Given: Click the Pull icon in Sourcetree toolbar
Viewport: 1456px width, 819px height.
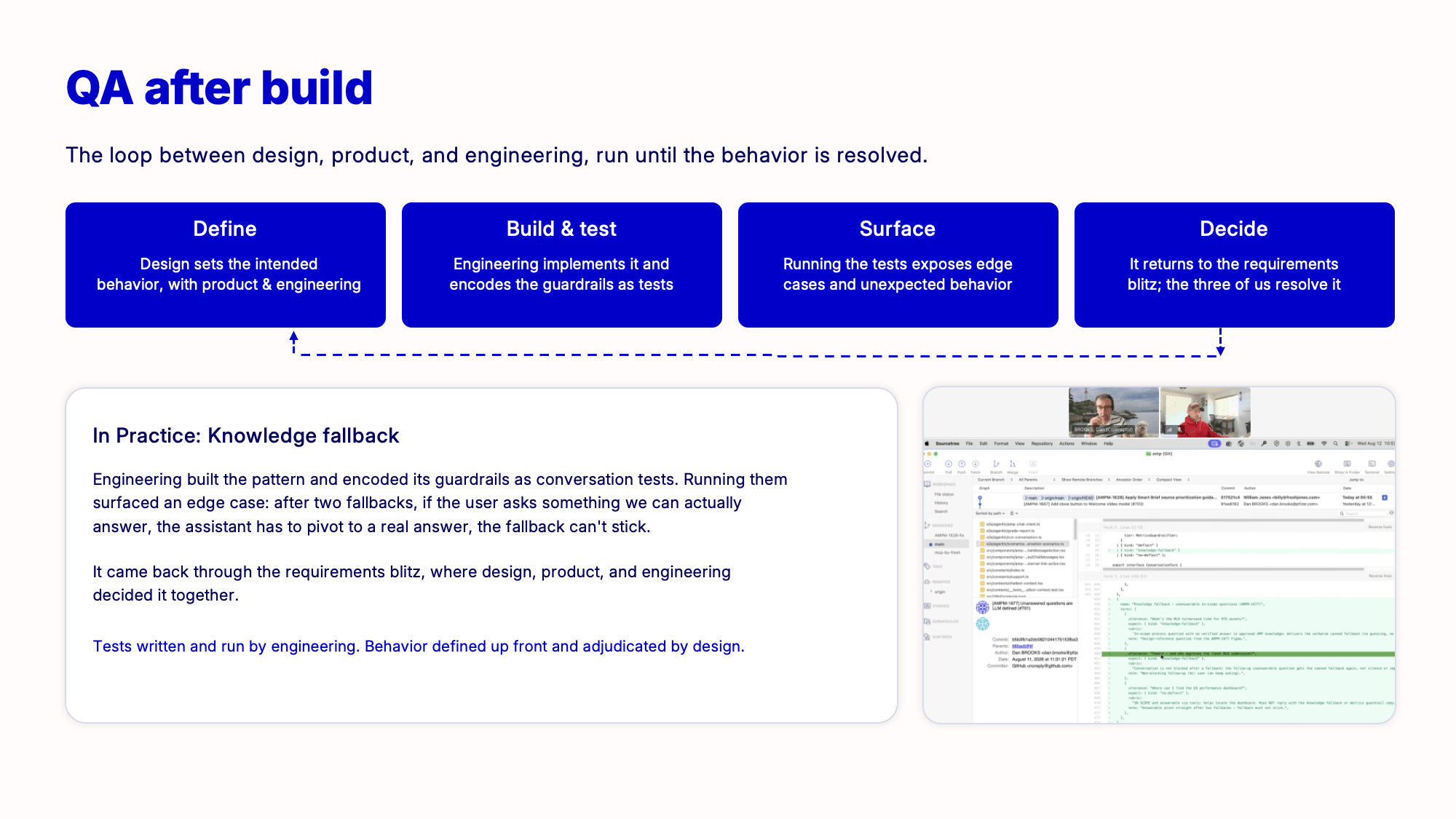Looking at the screenshot, I should (x=949, y=464).
